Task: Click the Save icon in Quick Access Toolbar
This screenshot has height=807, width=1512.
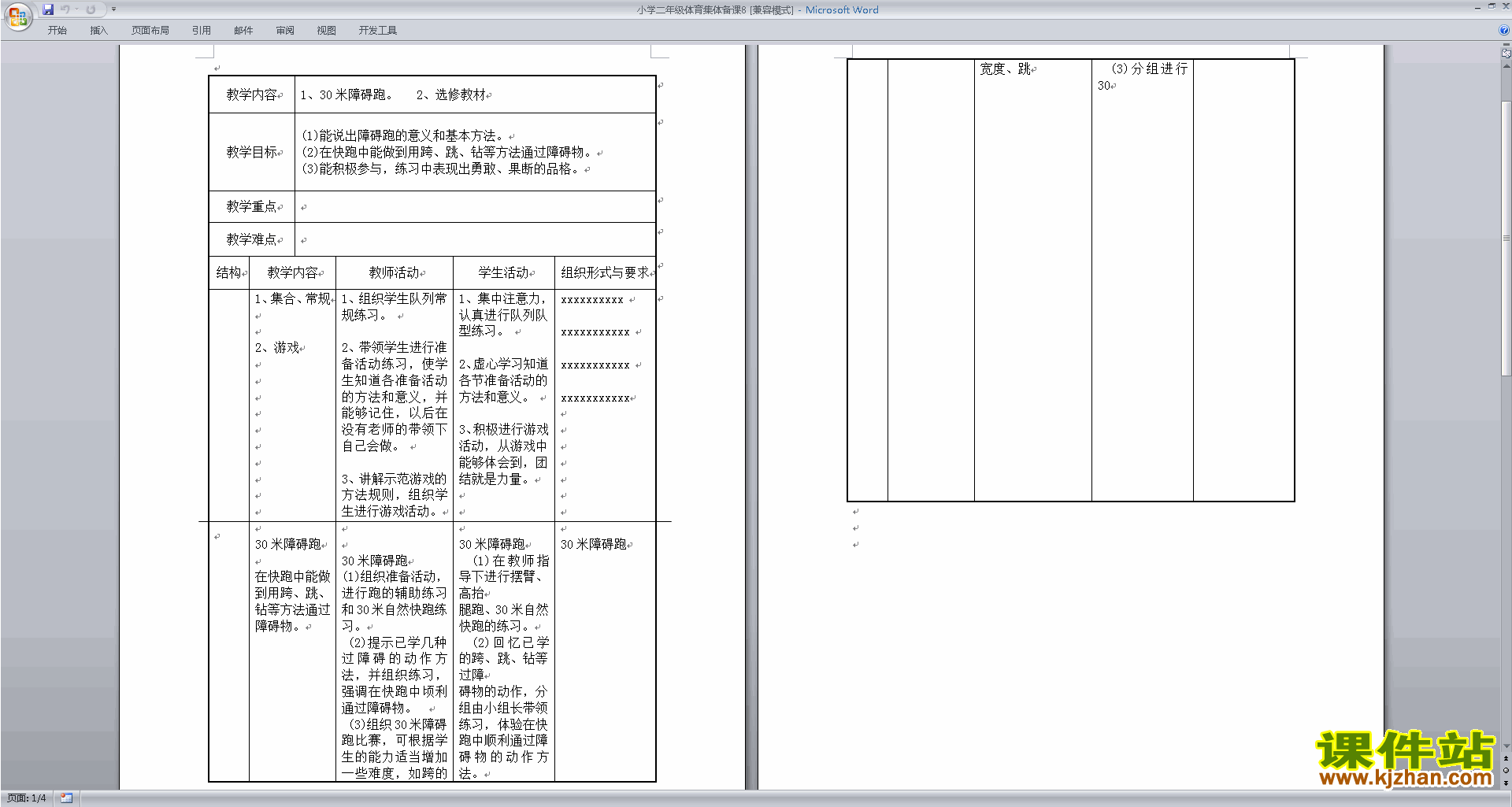Action: click(48, 9)
